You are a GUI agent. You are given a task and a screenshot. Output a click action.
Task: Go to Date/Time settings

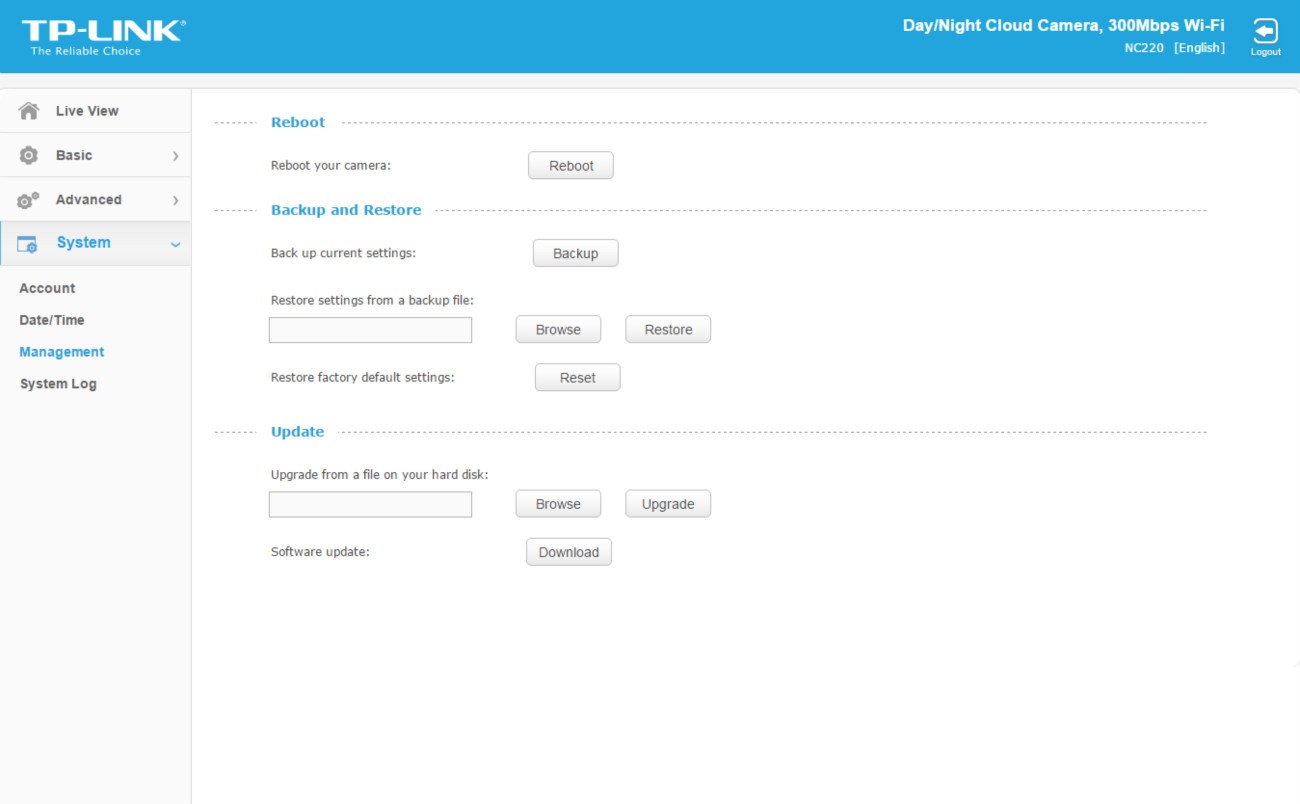tap(52, 320)
